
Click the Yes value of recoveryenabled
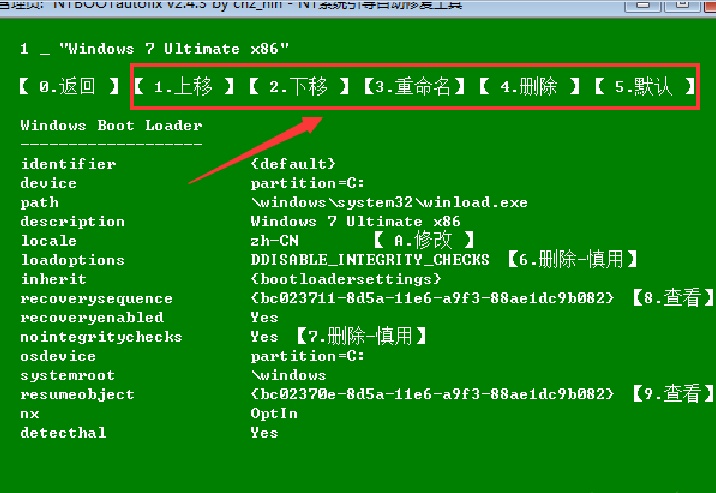pos(264,317)
